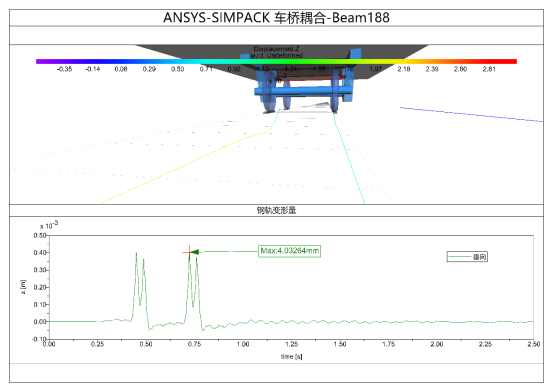Viewport: 554px width, 392px height.
Task: Click the 0.40 y-axis tick value
Action: 40,253
